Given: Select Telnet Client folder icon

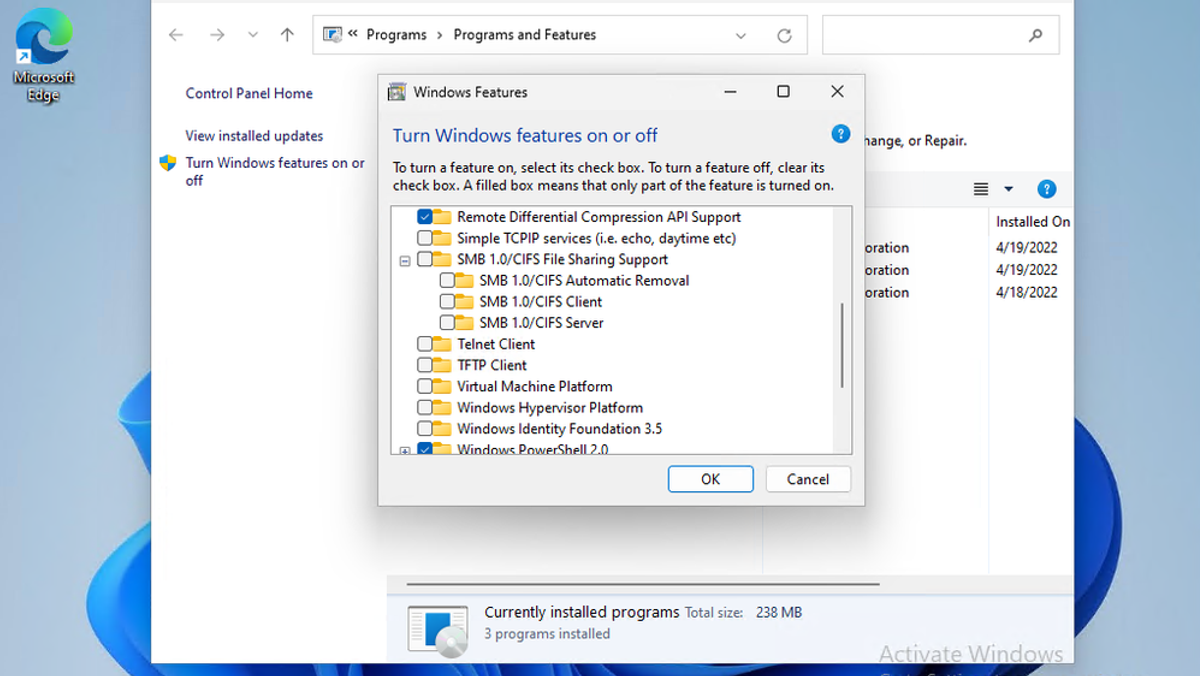Looking at the screenshot, I should pos(442,344).
